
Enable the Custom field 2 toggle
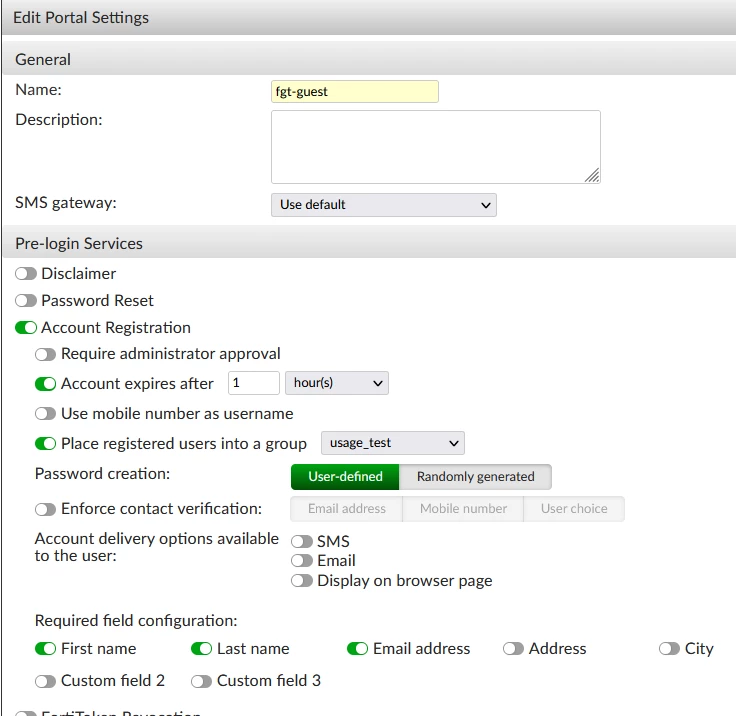46,681
